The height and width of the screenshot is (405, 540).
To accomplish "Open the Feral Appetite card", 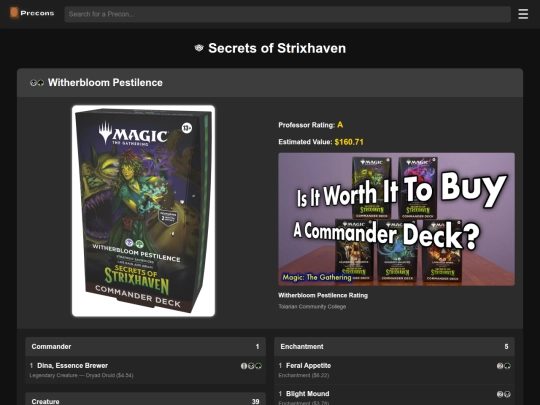I will click(x=308, y=365).
